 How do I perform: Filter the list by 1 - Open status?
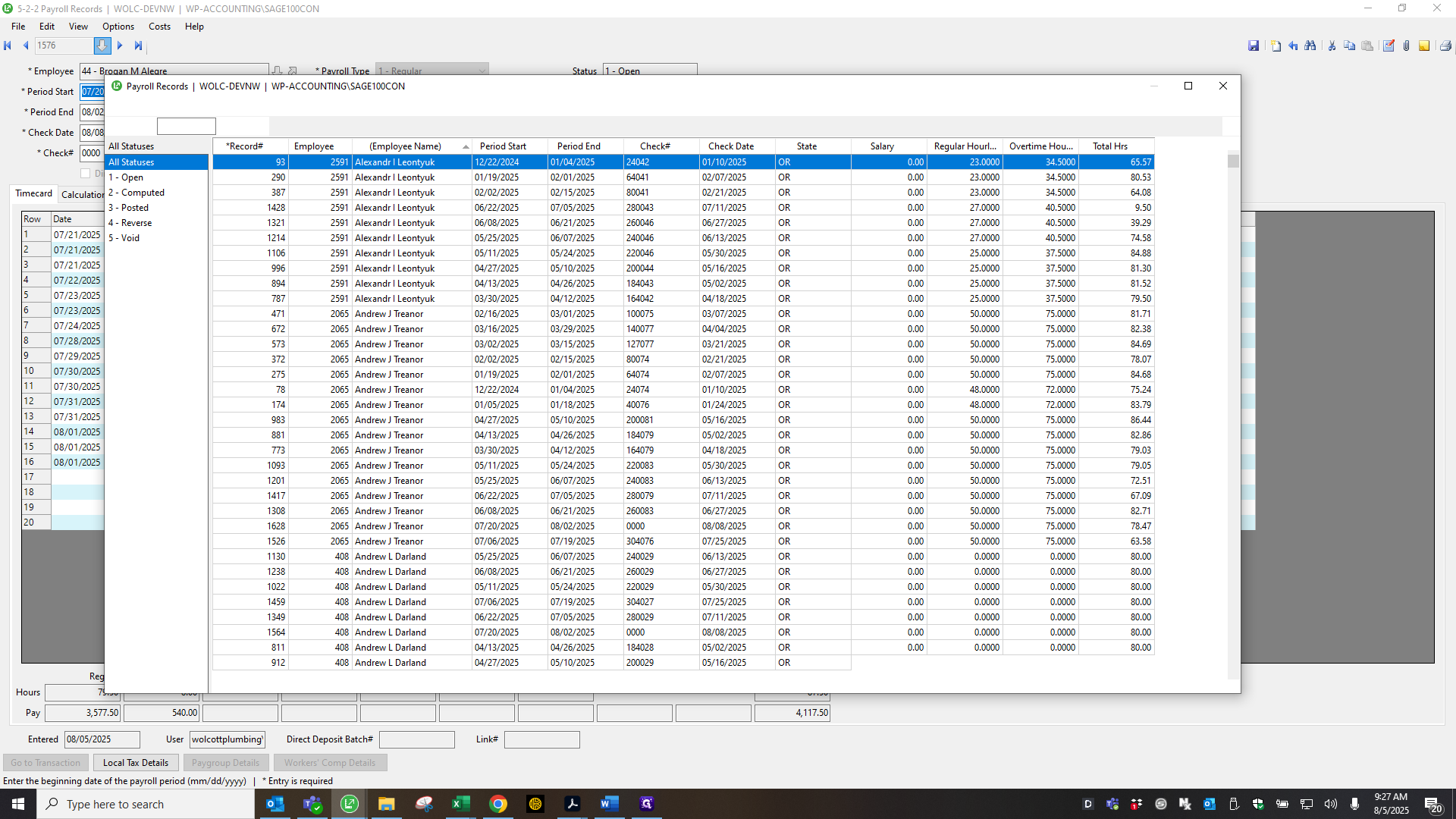(x=156, y=177)
